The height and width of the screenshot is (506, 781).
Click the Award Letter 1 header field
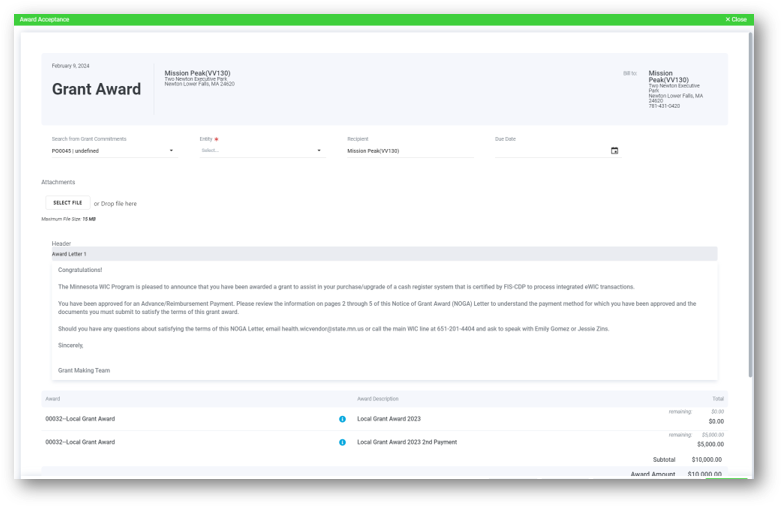[x=384, y=254]
